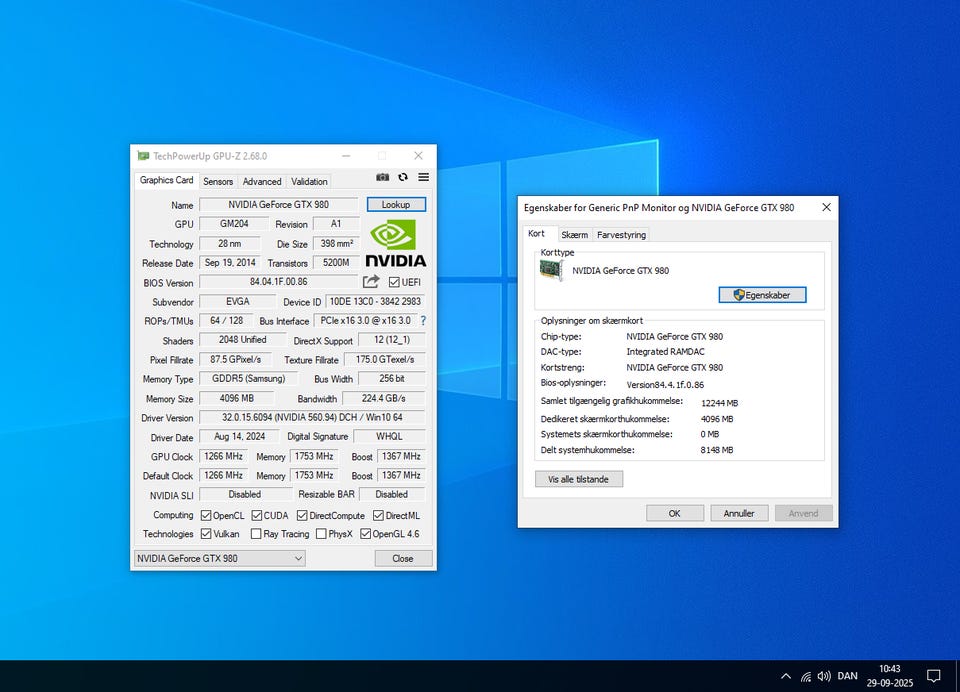960x692 pixels.
Task: Click the GPU Name text field
Action: (278, 205)
